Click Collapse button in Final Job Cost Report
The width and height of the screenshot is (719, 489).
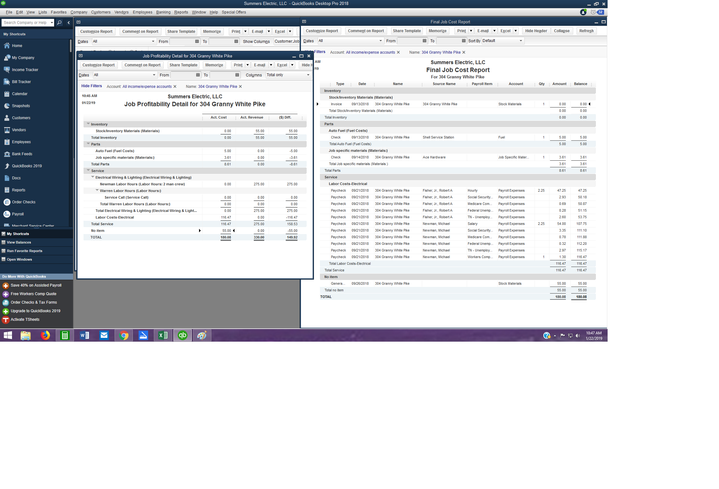[x=562, y=31]
